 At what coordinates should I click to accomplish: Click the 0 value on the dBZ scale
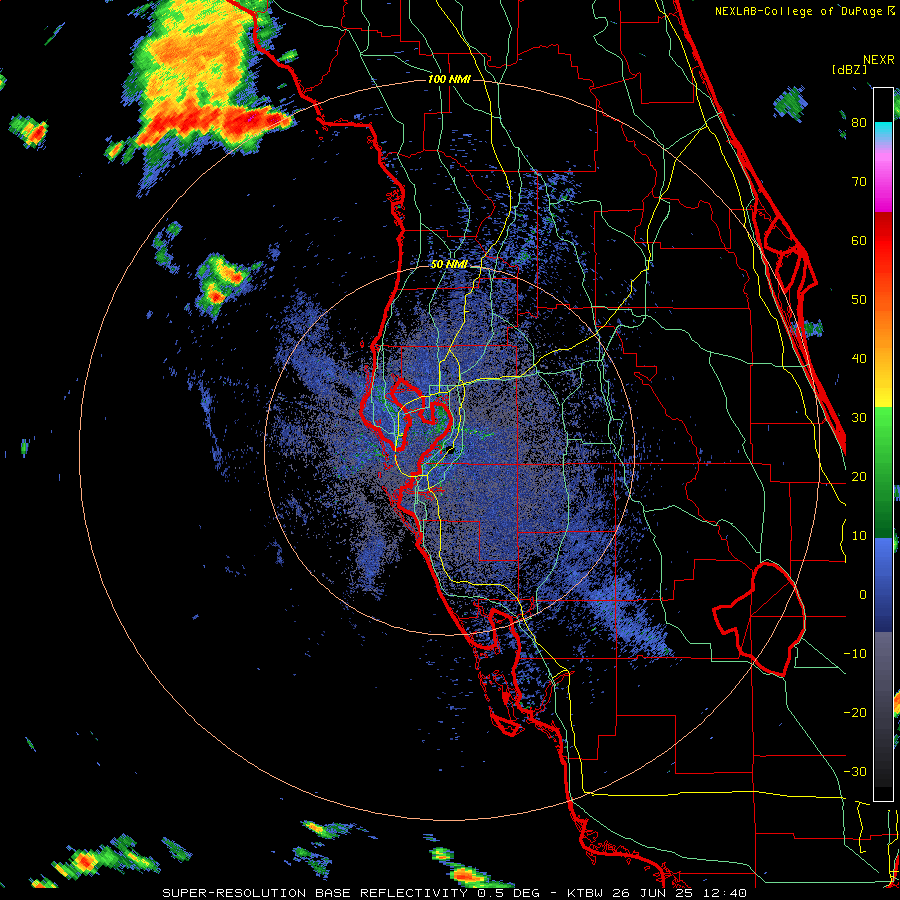pyautogui.click(x=863, y=595)
